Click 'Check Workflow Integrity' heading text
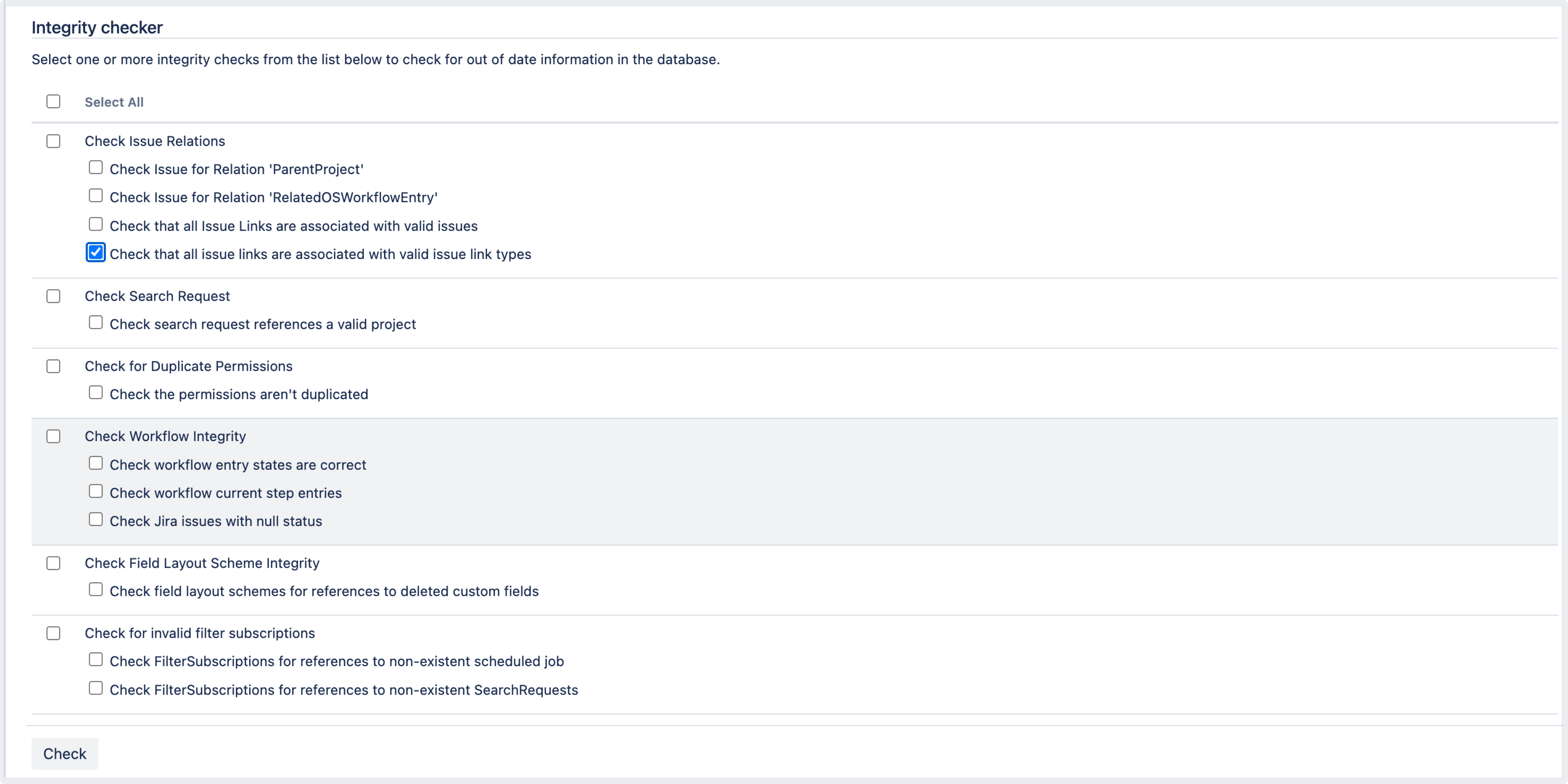The height and width of the screenshot is (784, 1568). tap(165, 436)
